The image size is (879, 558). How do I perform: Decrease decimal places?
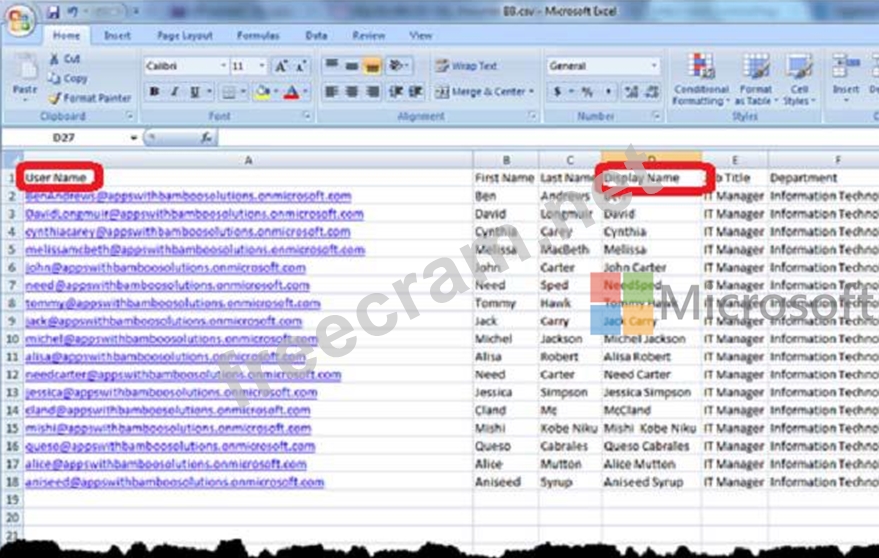(x=652, y=91)
